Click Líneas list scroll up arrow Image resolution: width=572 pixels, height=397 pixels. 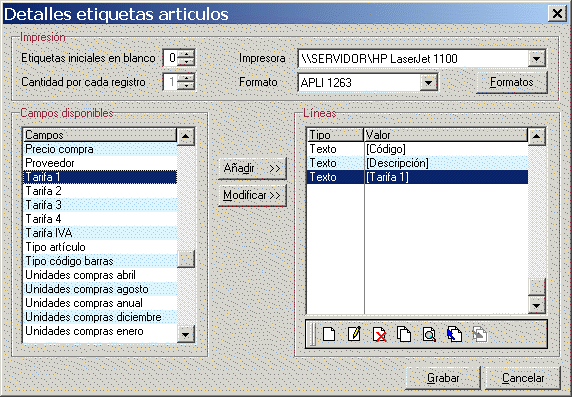[536, 136]
